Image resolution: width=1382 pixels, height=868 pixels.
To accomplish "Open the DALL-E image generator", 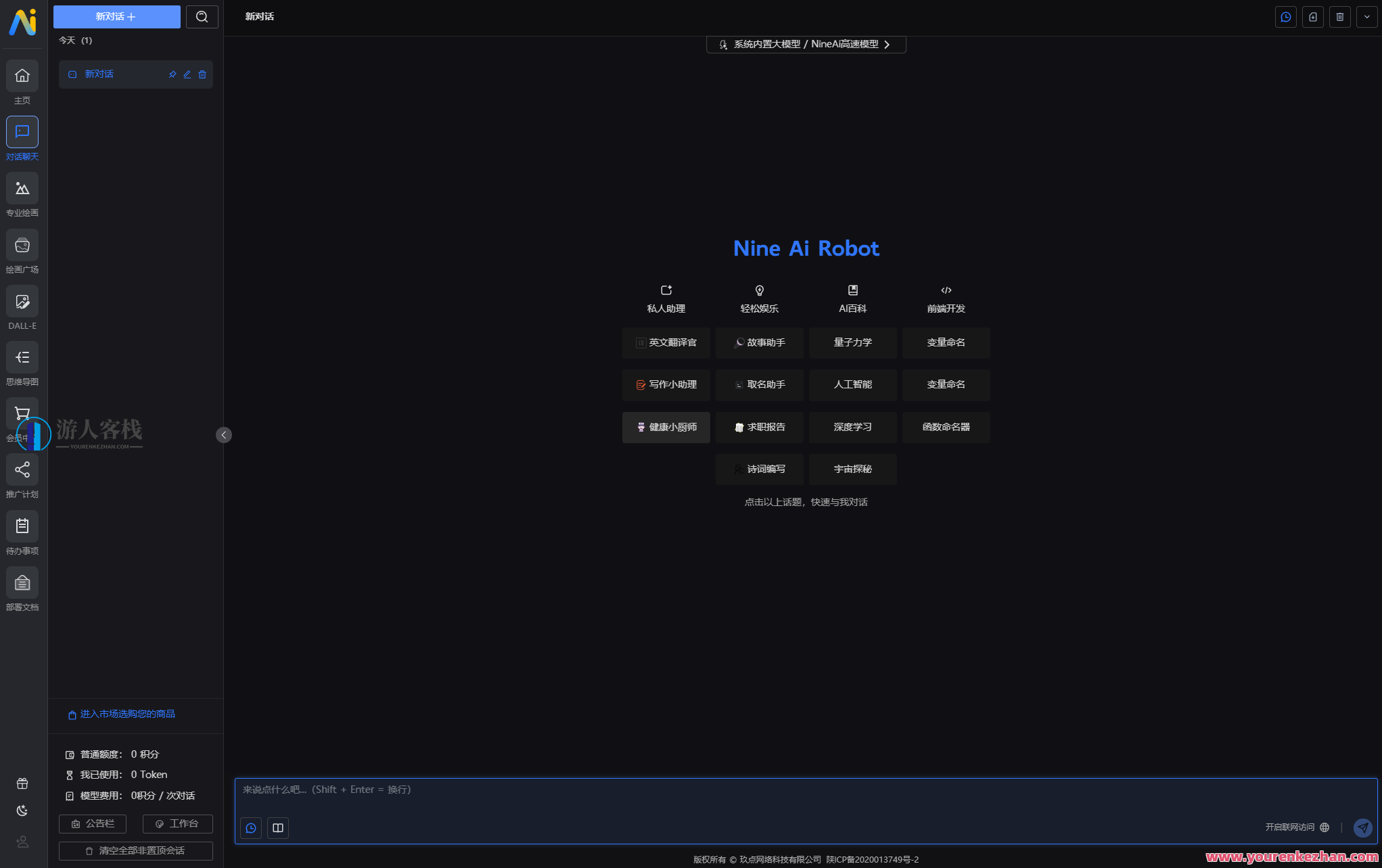I will [22, 308].
